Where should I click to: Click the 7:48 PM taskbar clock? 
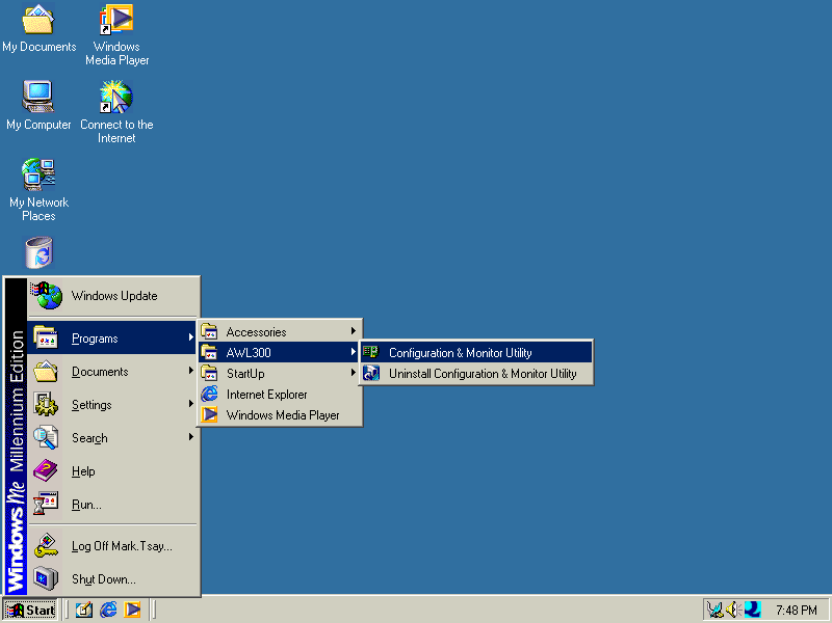tap(796, 610)
